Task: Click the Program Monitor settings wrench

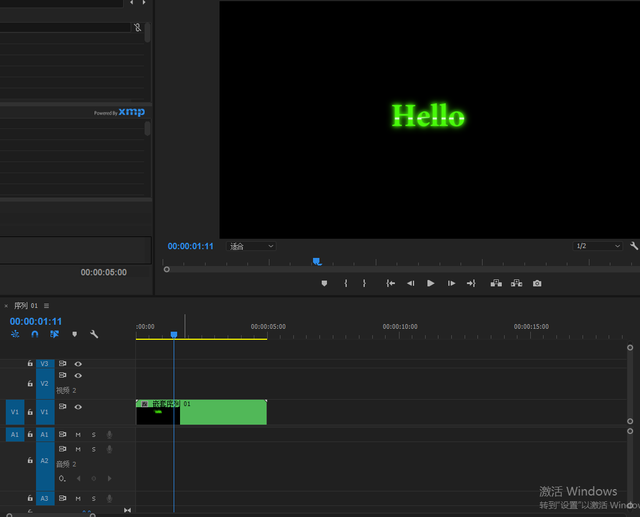Action: pyautogui.click(x=633, y=246)
